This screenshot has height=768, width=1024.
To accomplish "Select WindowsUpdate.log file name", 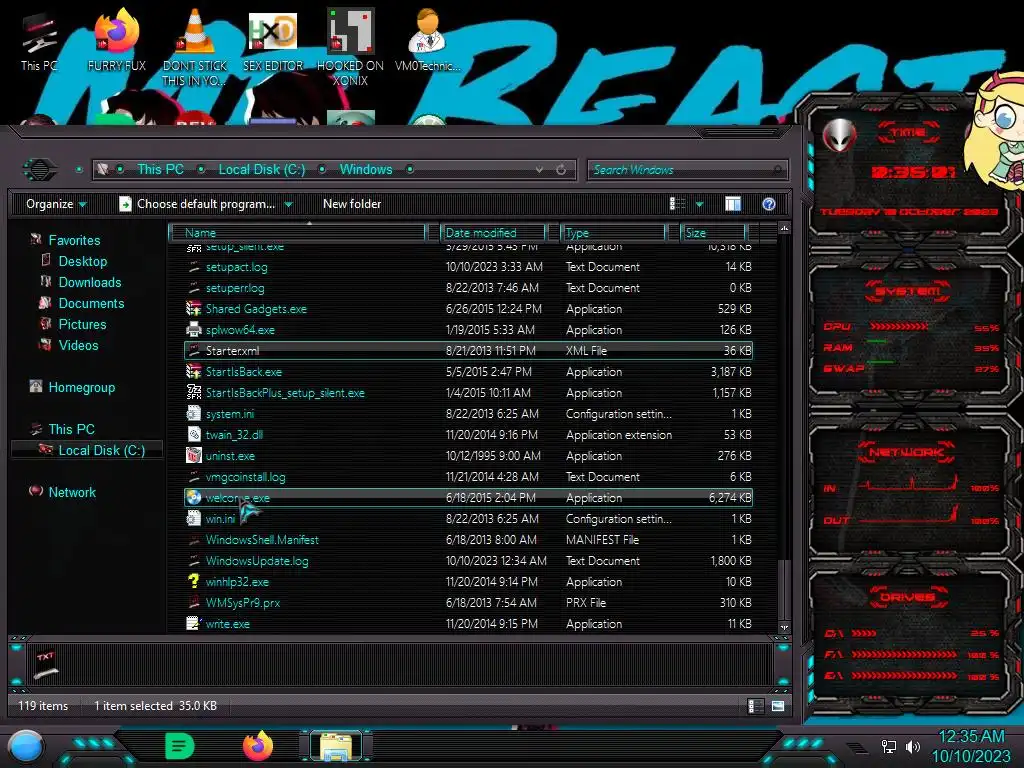I will click(x=257, y=561).
